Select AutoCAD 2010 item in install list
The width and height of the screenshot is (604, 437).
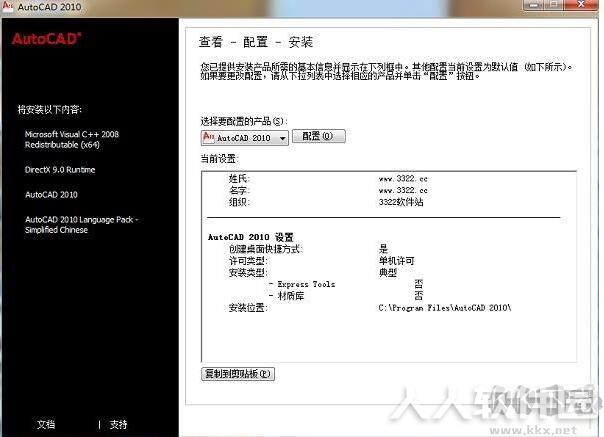click(x=51, y=195)
